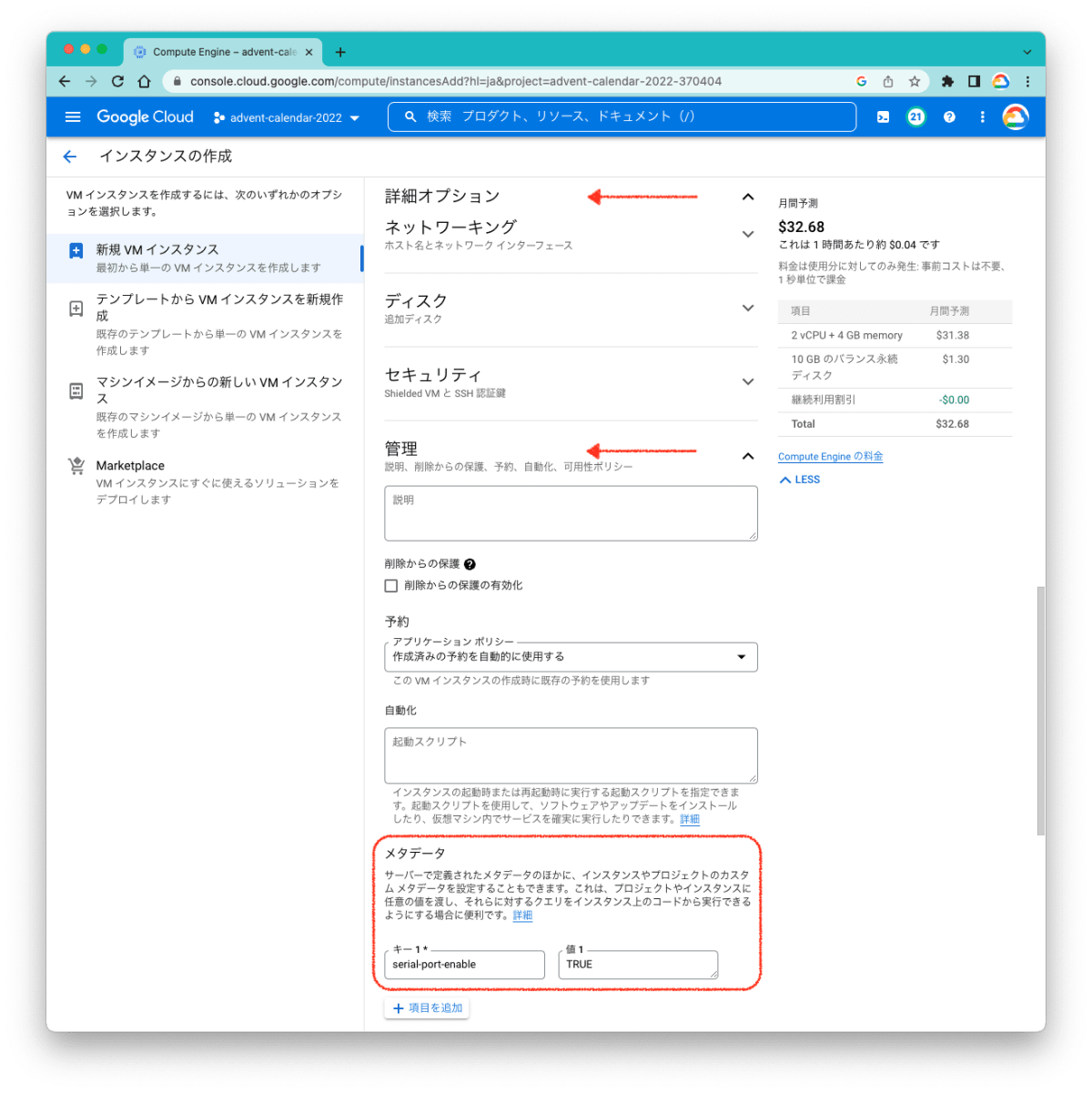This screenshot has height=1093, width=1092.
Task: Open the console three-dot settings menu
Action: click(x=982, y=116)
